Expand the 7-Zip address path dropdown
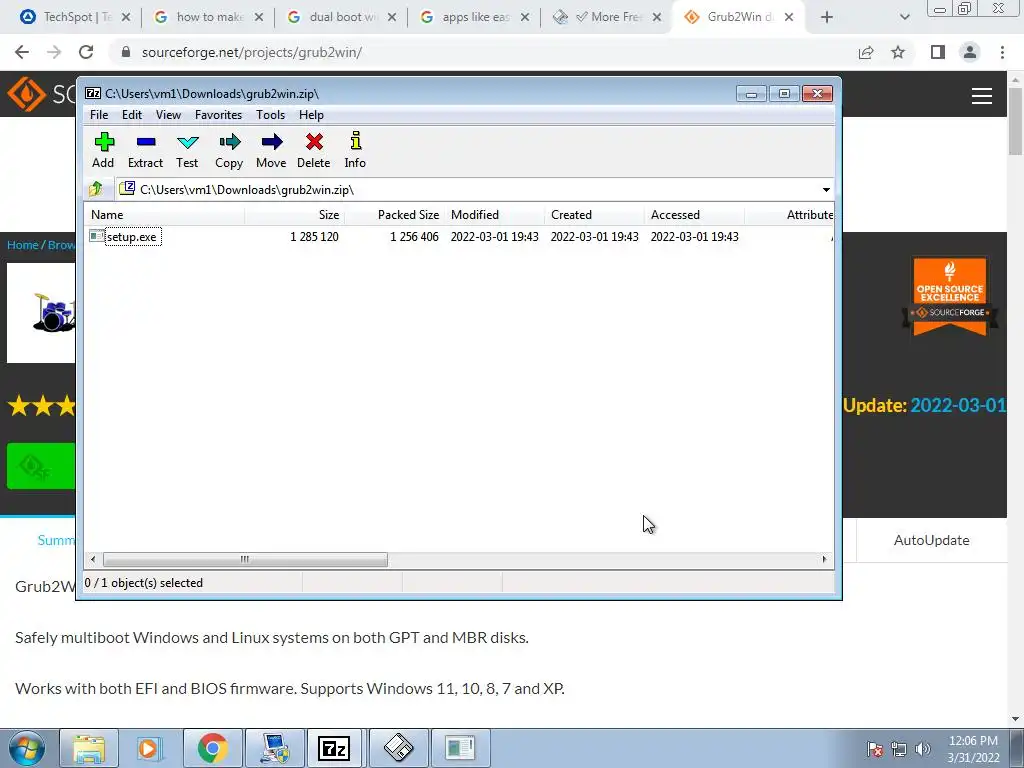The height and width of the screenshot is (768, 1024). pyautogui.click(x=826, y=190)
